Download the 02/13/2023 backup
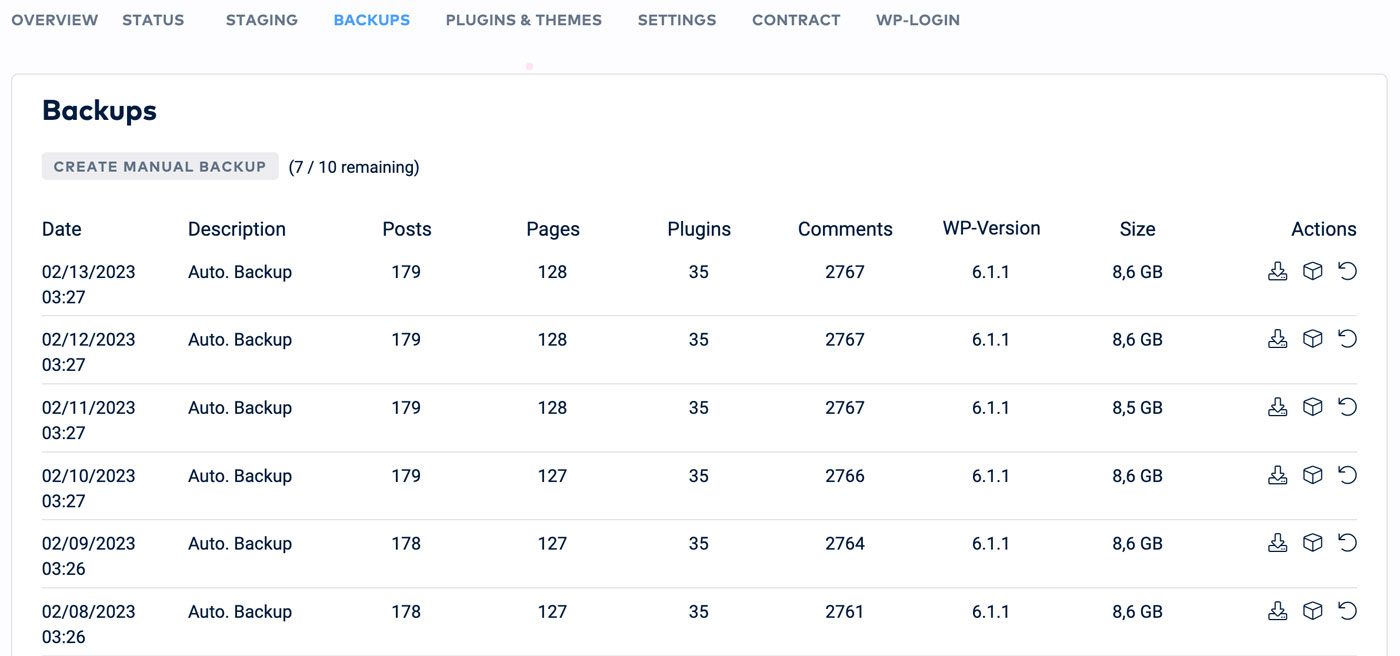1400x656 pixels. point(1277,271)
